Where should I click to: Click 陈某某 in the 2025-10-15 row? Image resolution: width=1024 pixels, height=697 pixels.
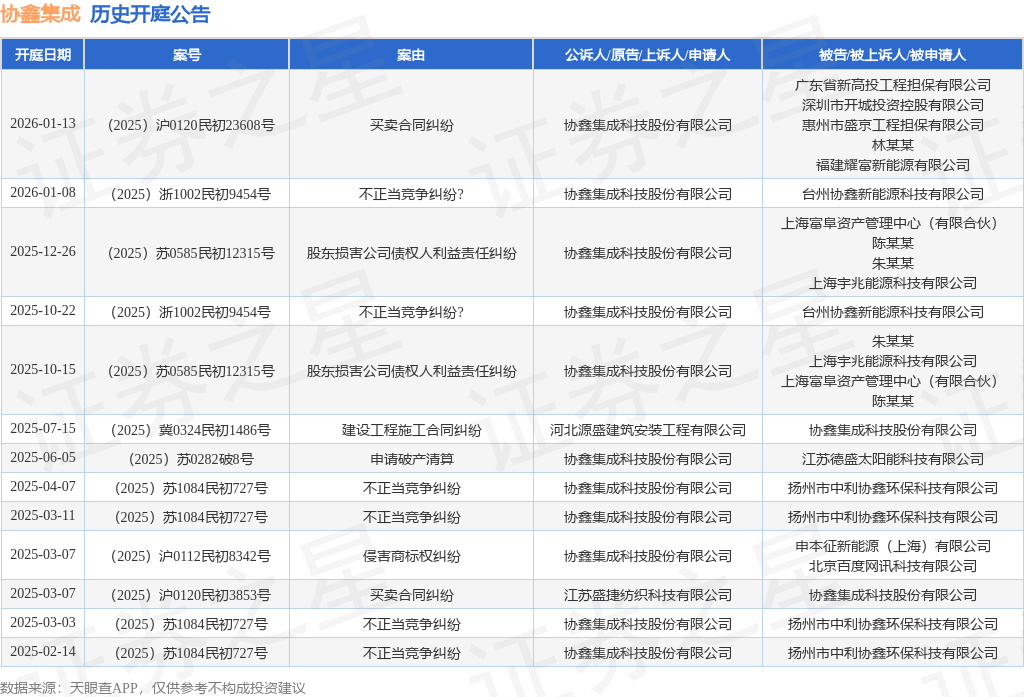tap(893, 401)
